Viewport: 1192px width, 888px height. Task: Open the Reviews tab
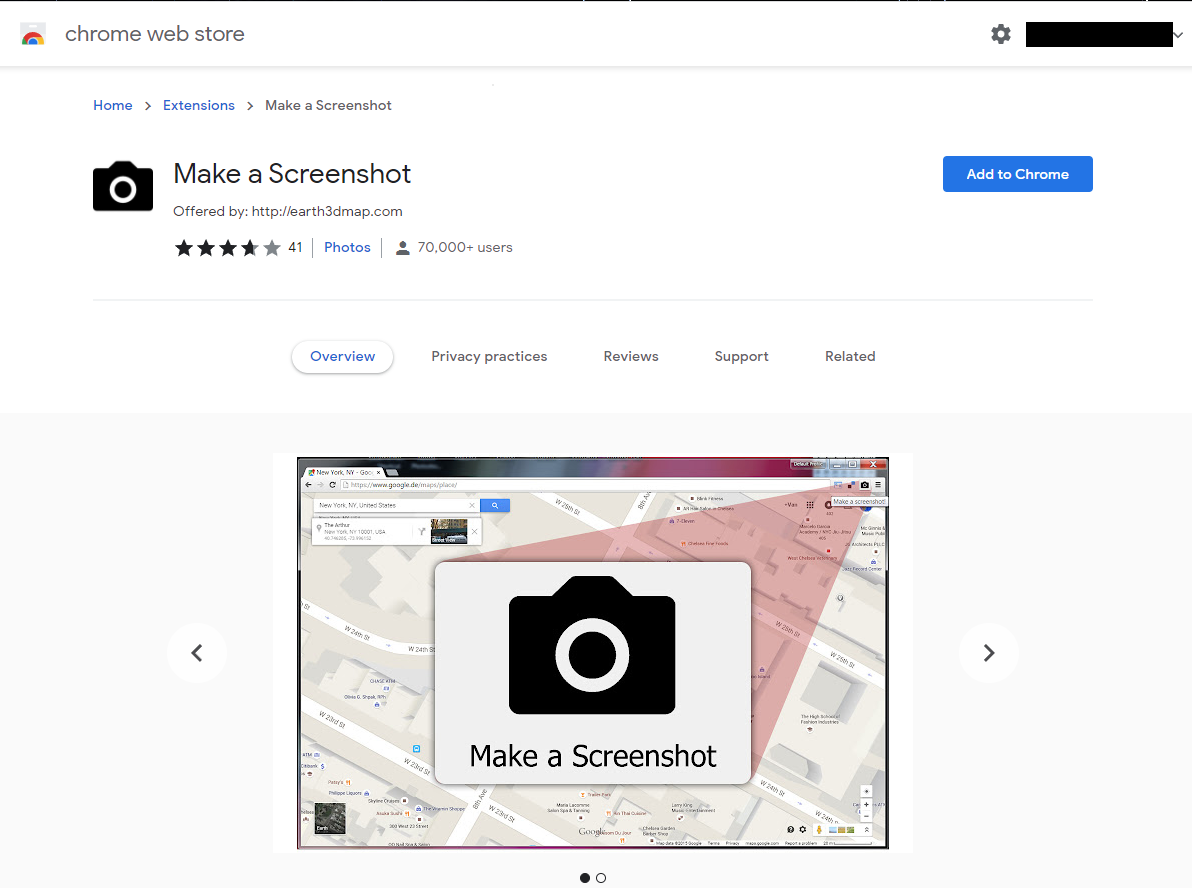[x=631, y=357]
